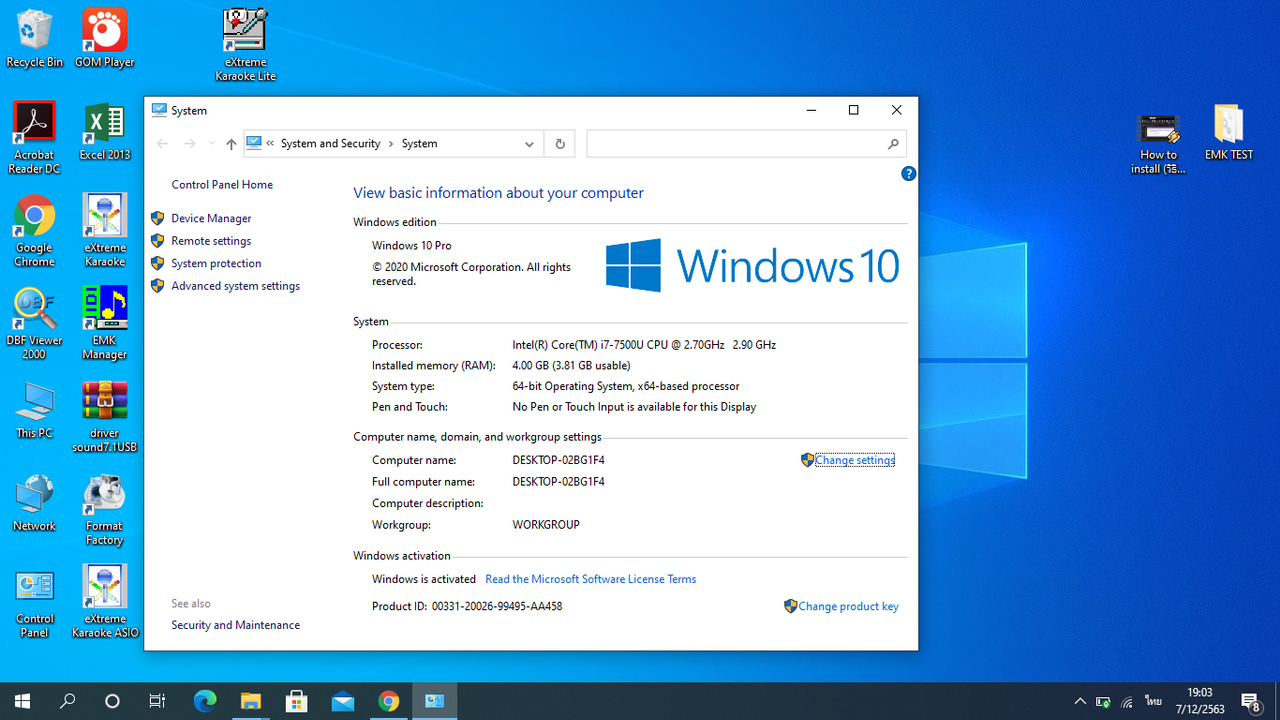
Task: Refresh the System control panel page
Action: 560,144
